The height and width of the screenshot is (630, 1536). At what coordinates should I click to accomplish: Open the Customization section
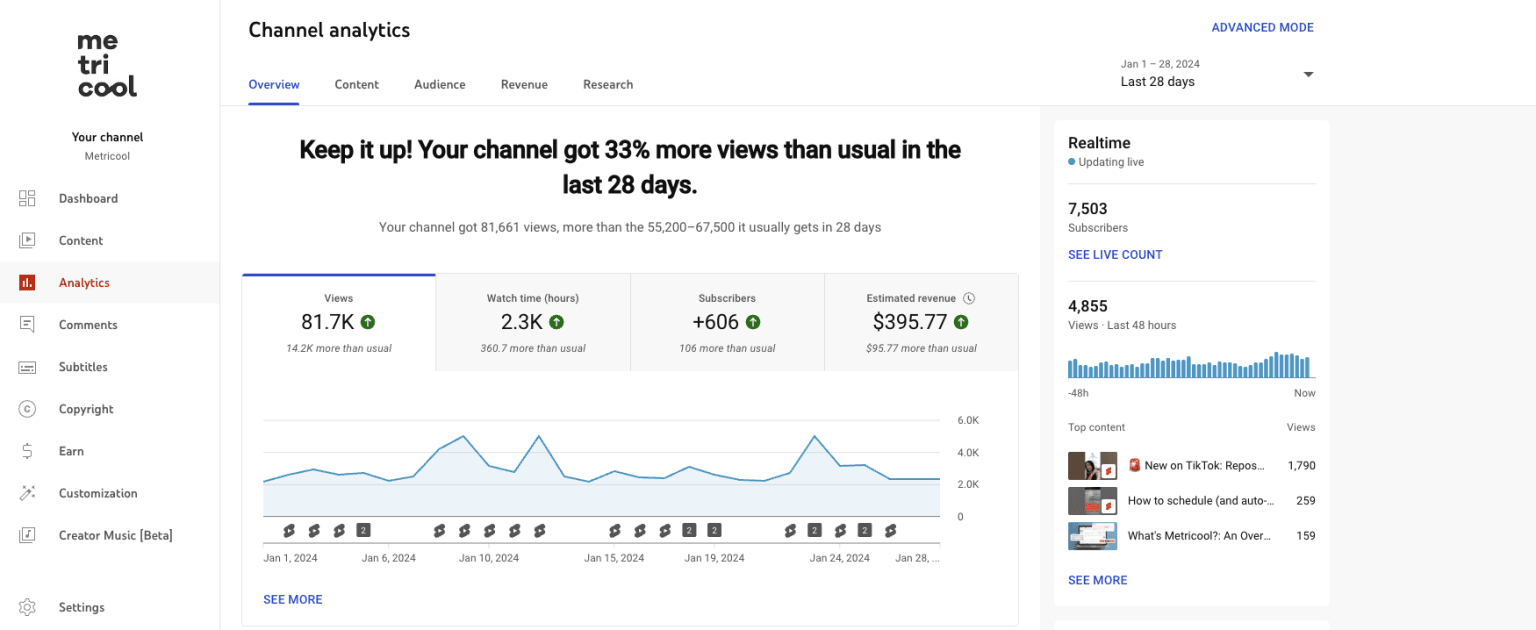[27, 493]
